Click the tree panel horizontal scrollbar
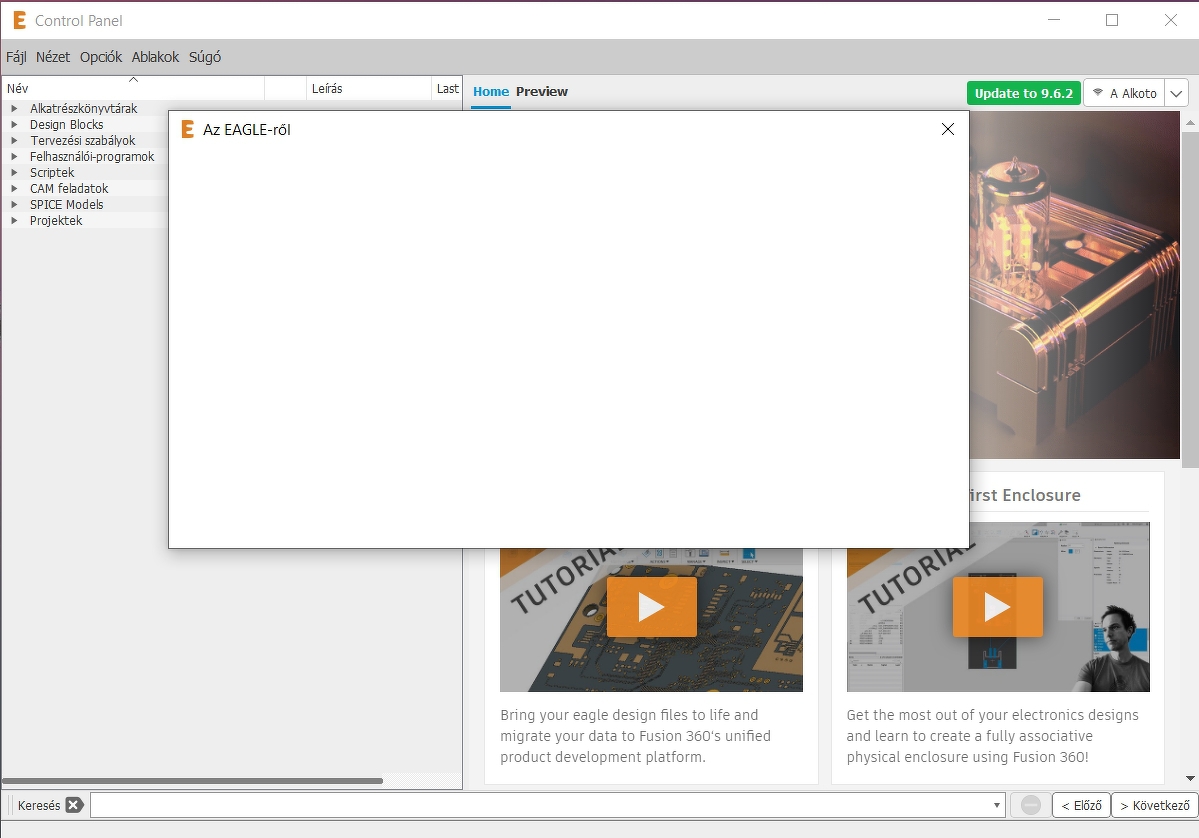This screenshot has width=1199, height=838. click(x=192, y=781)
